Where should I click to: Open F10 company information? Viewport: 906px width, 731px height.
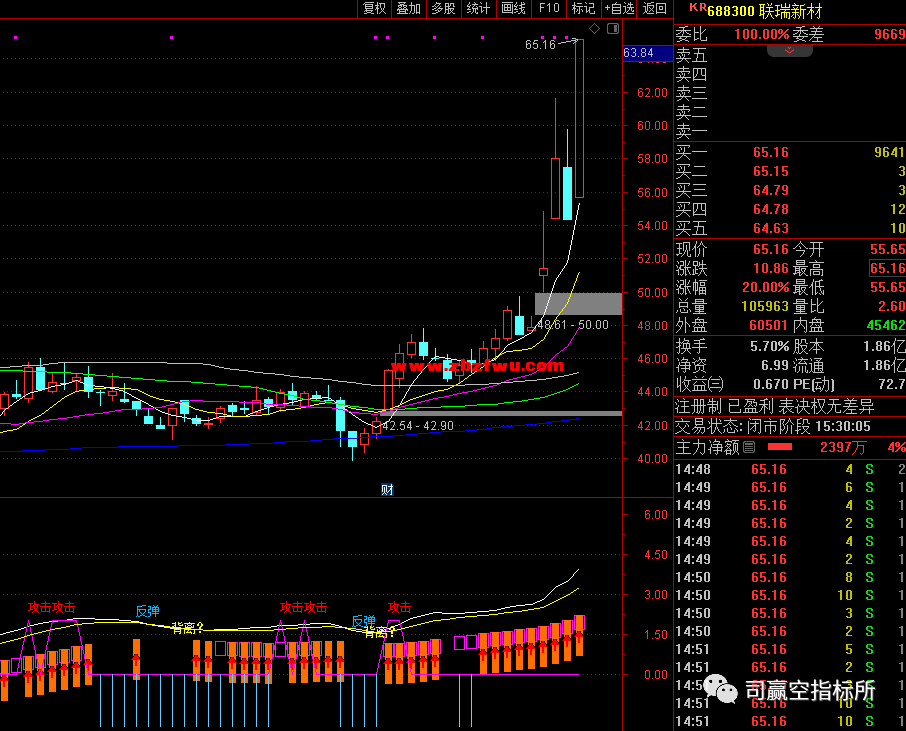point(549,9)
